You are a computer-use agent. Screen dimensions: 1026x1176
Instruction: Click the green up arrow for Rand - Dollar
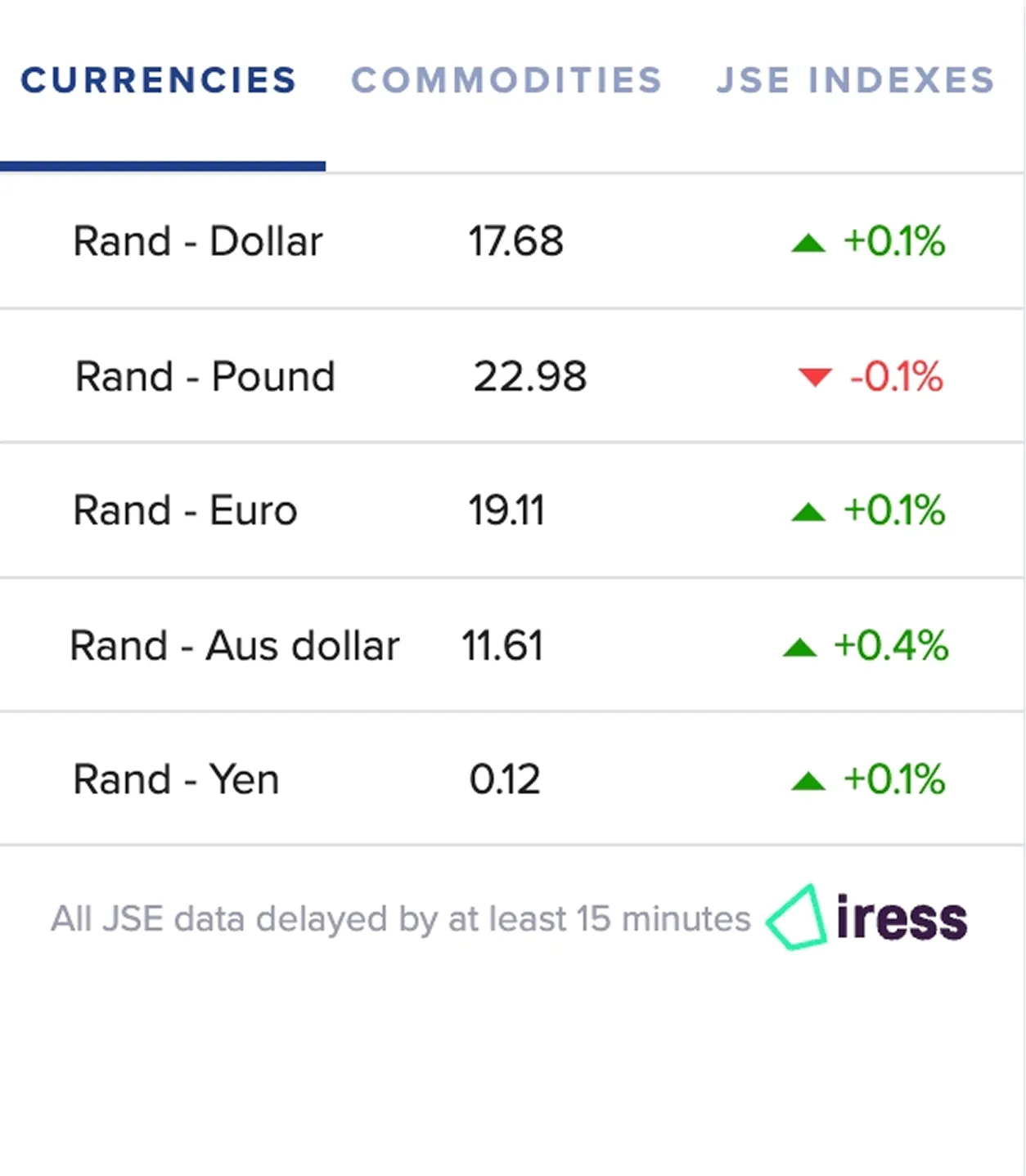[808, 243]
